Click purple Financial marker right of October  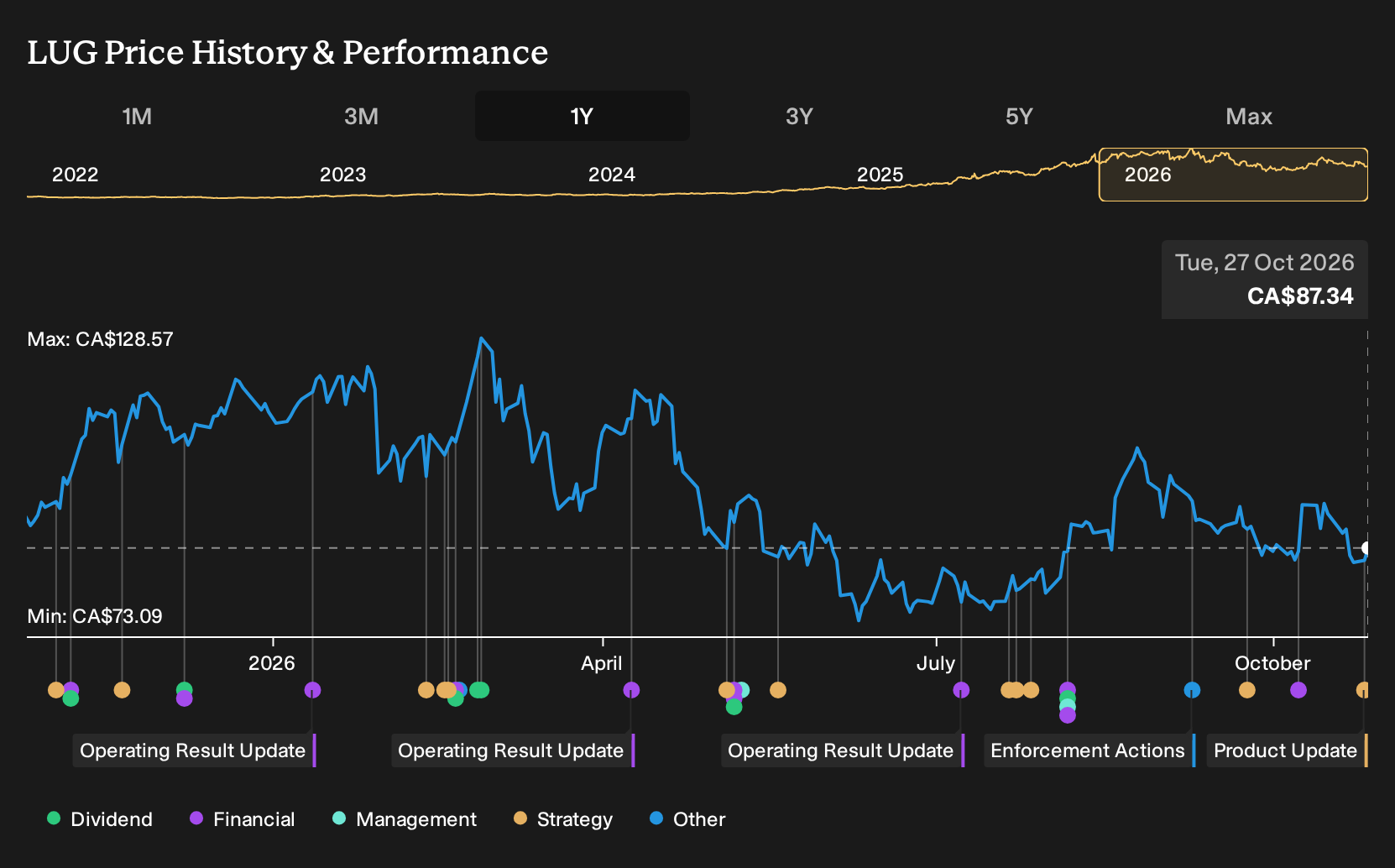pyautogui.click(x=1298, y=690)
